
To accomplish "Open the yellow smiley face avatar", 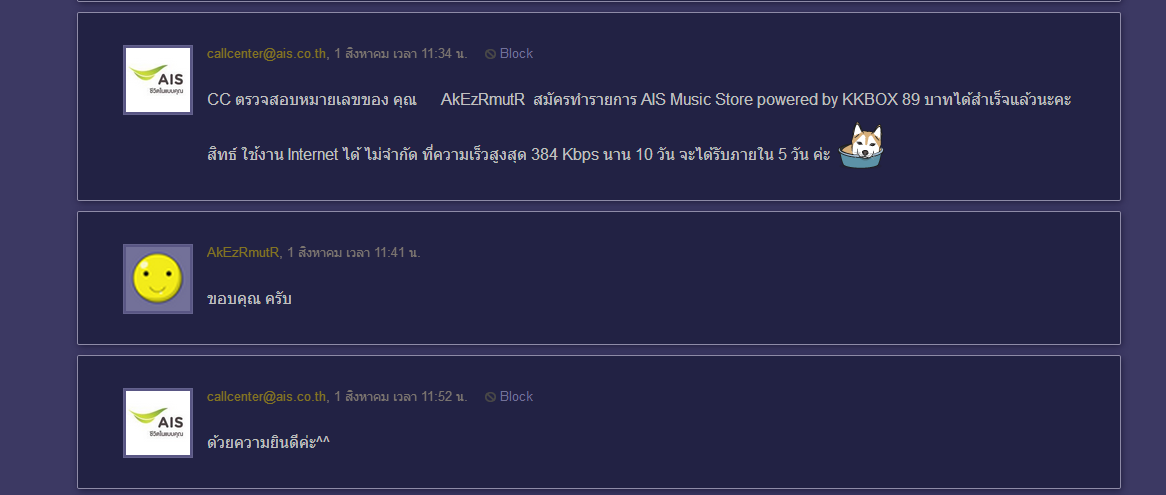I will tap(158, 279).
